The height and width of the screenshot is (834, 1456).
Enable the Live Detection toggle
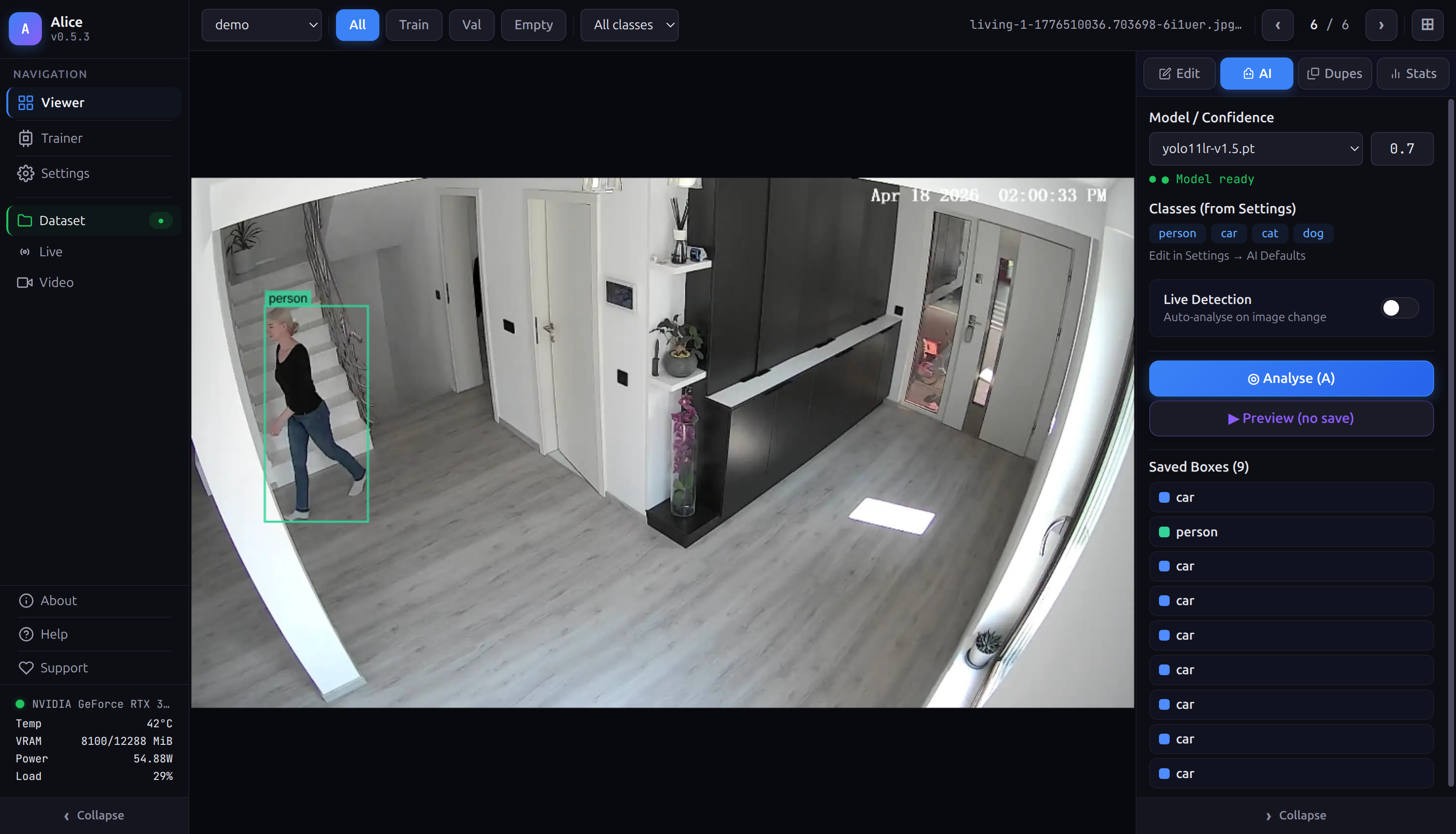pos(1399,308)
